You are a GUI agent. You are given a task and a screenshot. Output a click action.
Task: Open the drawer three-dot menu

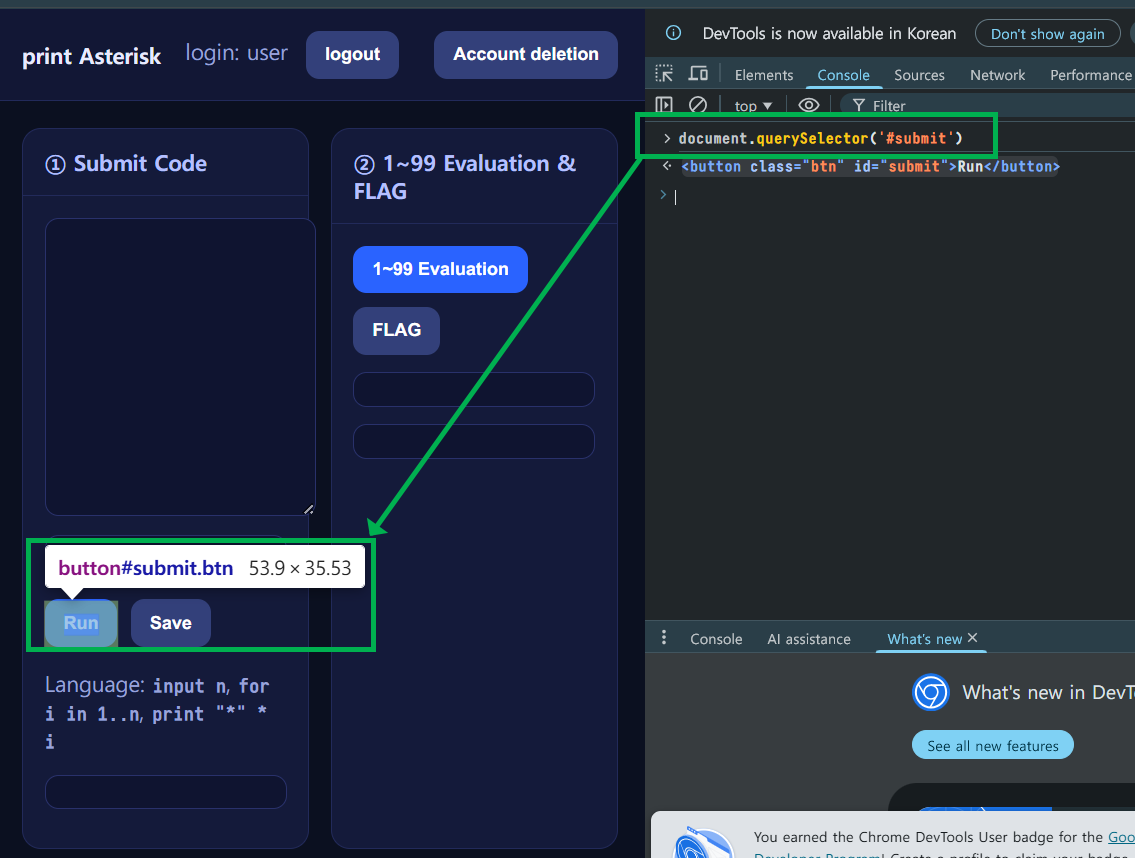click(664, 638)
